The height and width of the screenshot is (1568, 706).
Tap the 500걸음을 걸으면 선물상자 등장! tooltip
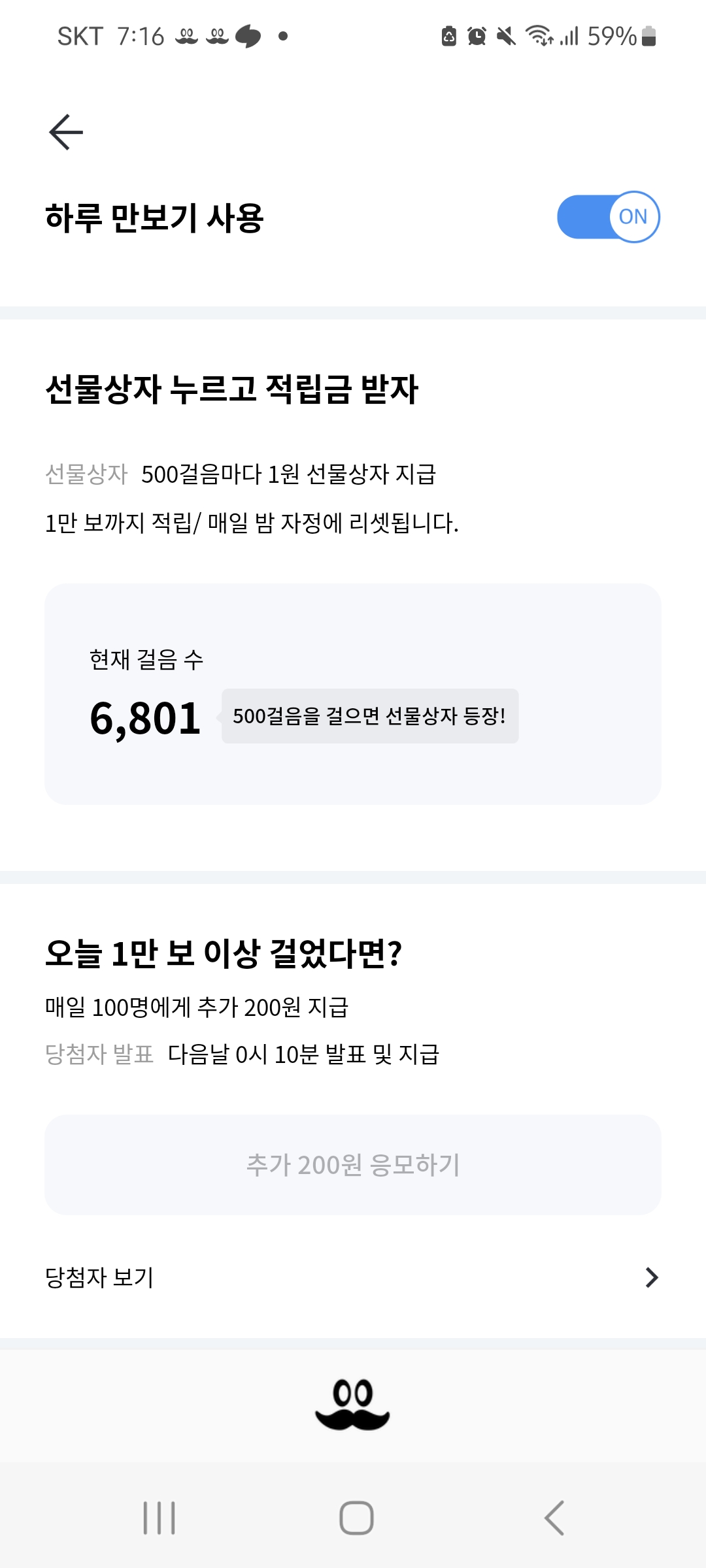369,716
